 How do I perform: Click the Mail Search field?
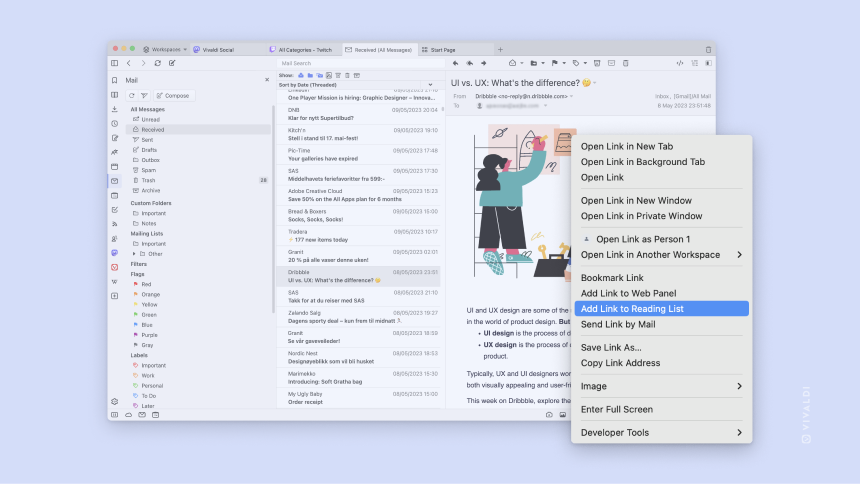[x=359, y=63]
